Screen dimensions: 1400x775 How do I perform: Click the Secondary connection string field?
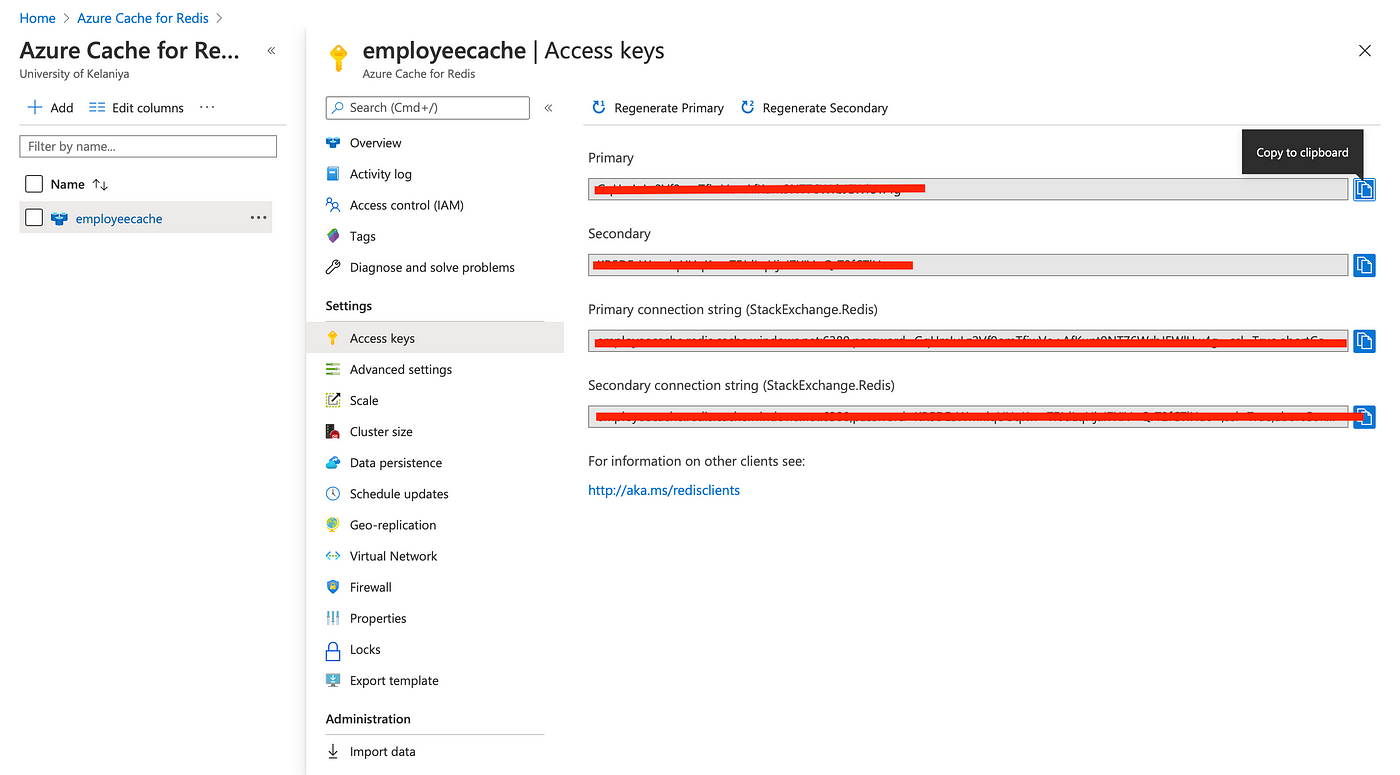968,417
